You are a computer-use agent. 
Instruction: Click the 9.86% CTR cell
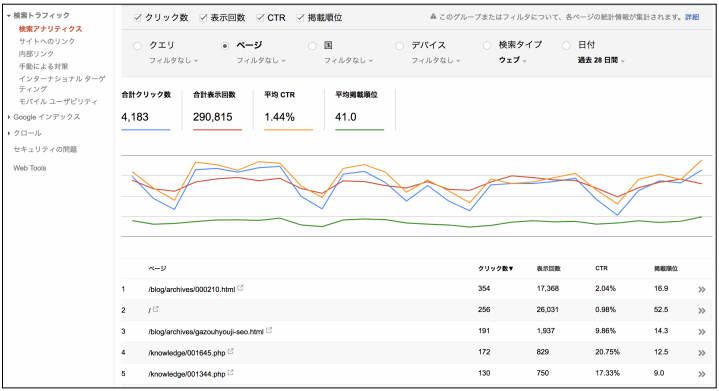pyautogui.click(x=605, y=330)
